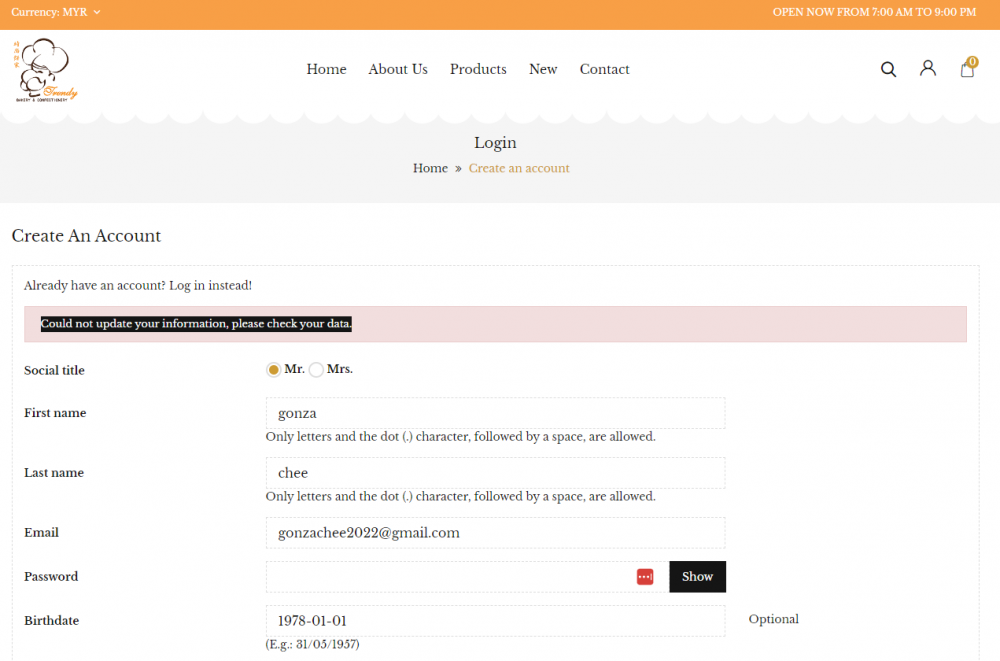Viewport: 1000px width, 661px height.
Task: Open the search icon in the header
Action: (x=888, y=69)
